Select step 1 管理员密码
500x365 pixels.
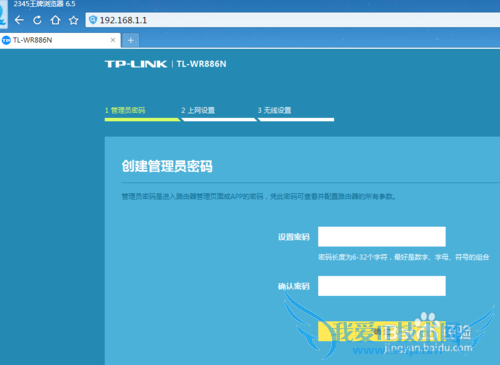125,110
